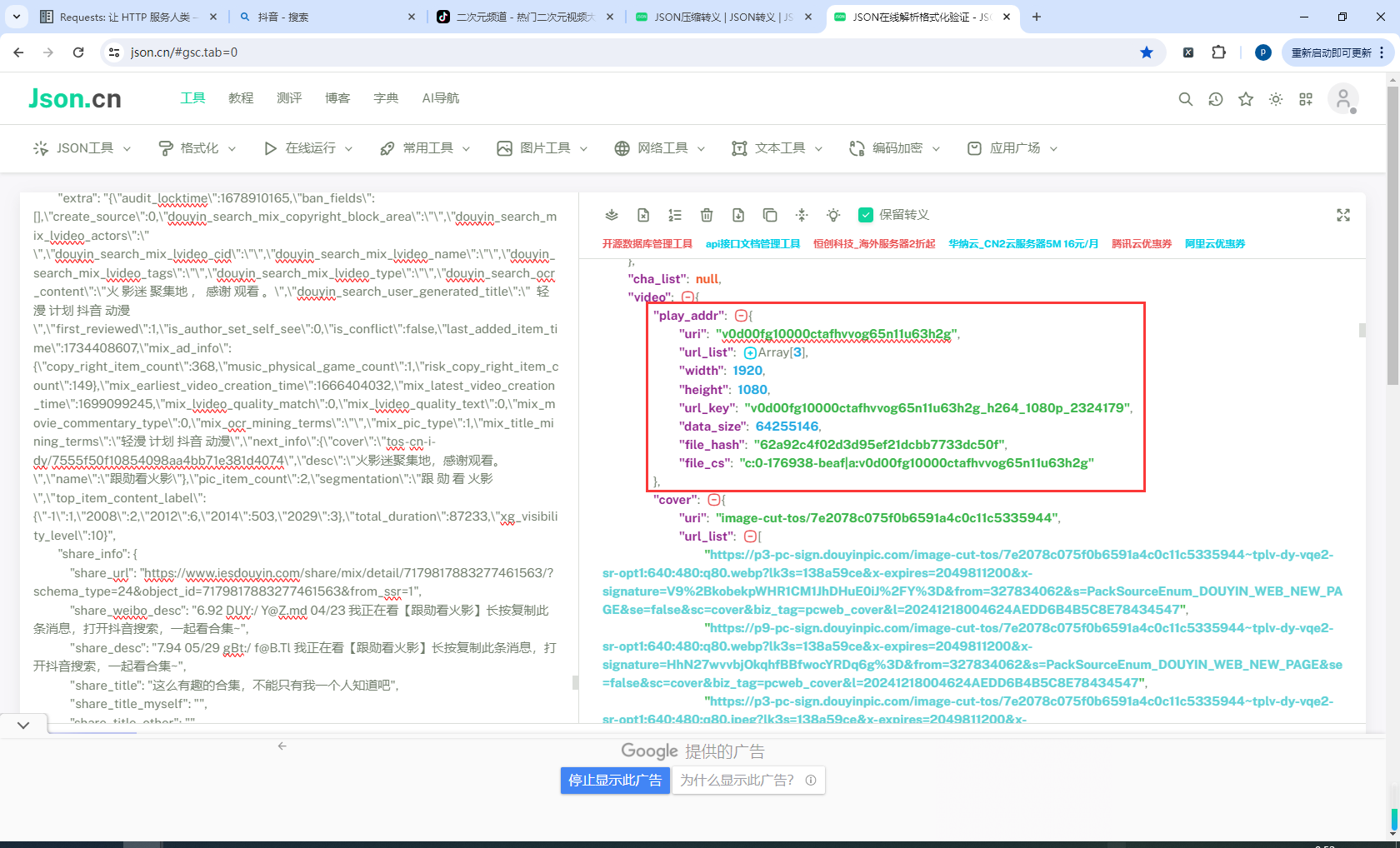Open the 阿里云优惠券 link

[x=1215, y=244]
